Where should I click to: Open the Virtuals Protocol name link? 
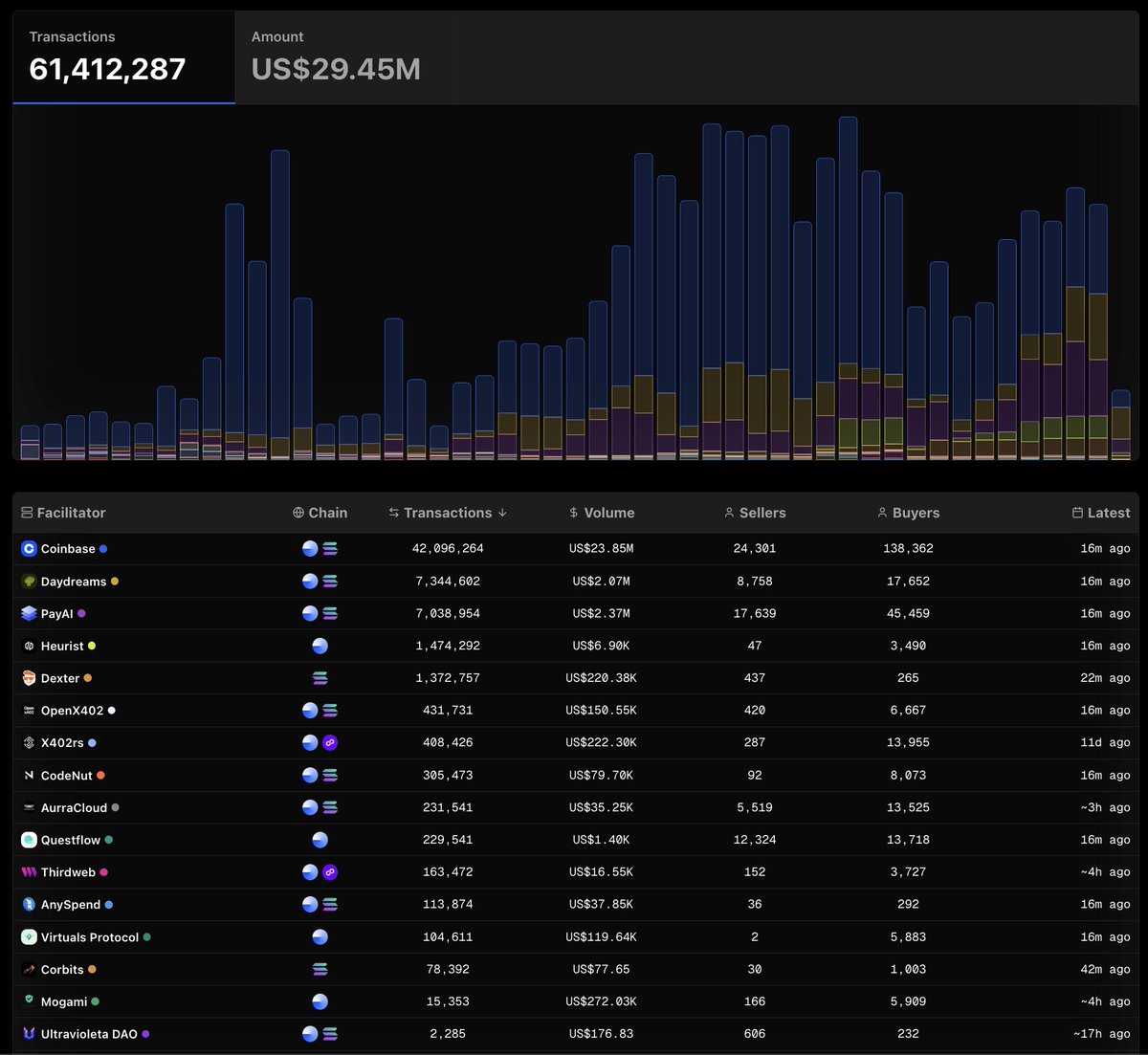click(x=90, y=937)
